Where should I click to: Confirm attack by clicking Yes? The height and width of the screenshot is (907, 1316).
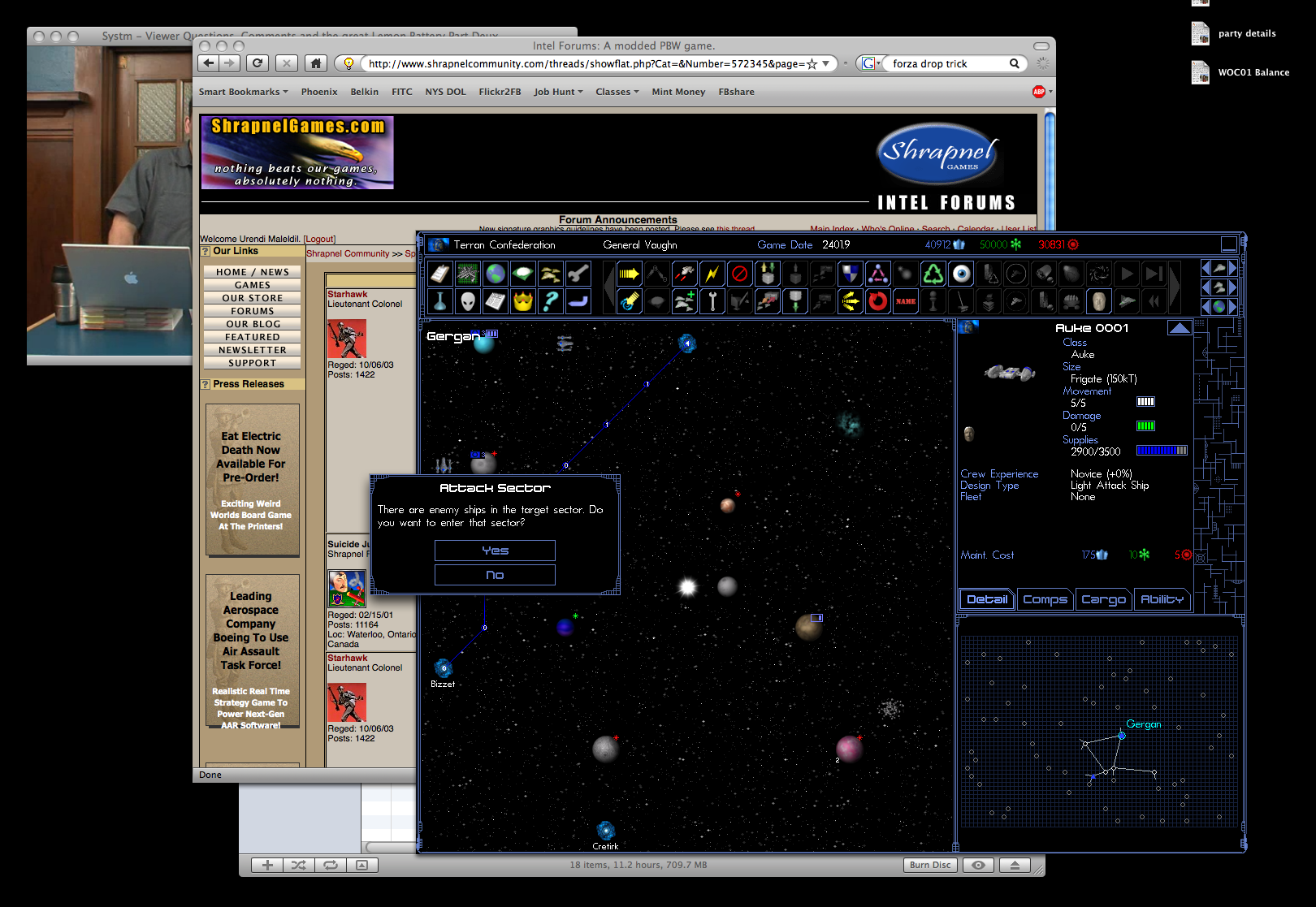point(495,551)
